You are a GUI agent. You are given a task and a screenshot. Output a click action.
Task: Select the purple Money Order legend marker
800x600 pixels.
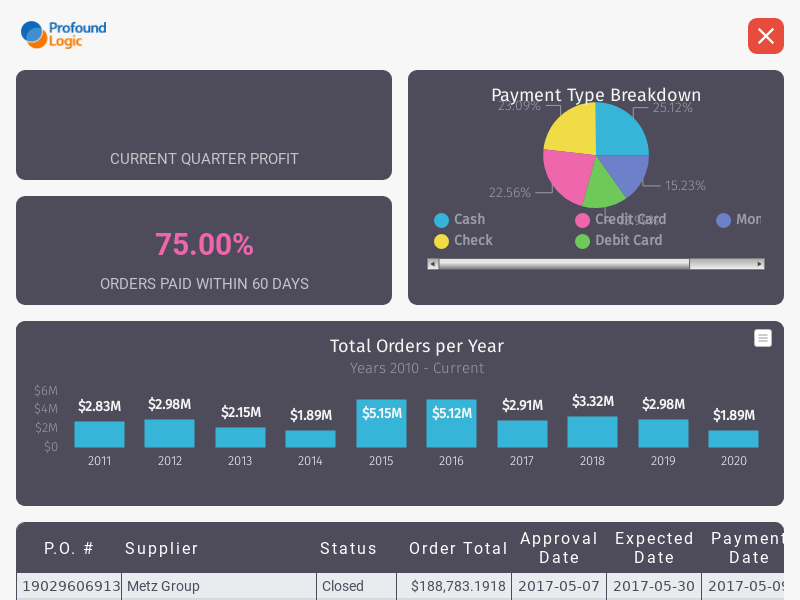(723, 219)
